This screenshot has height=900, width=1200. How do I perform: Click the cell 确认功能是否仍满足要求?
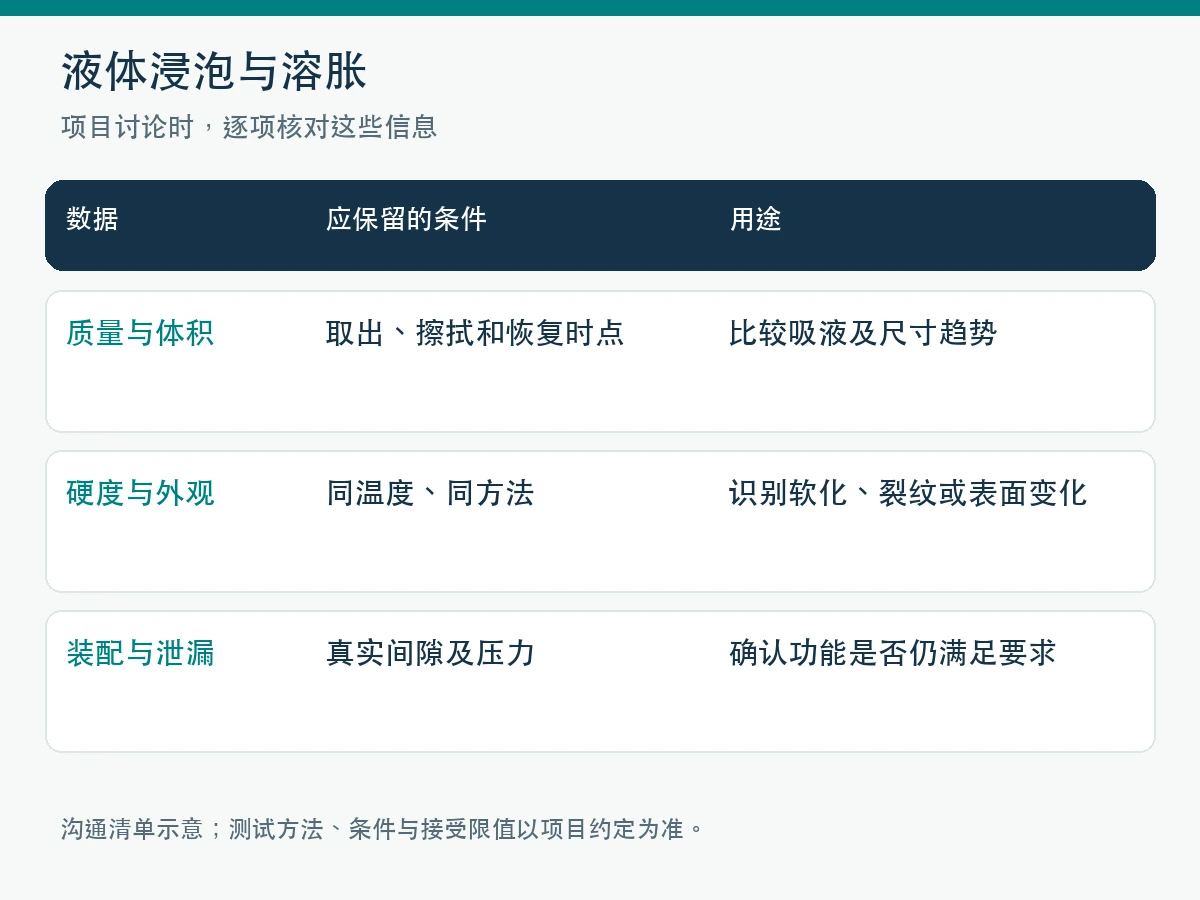[x=893, y=653]
